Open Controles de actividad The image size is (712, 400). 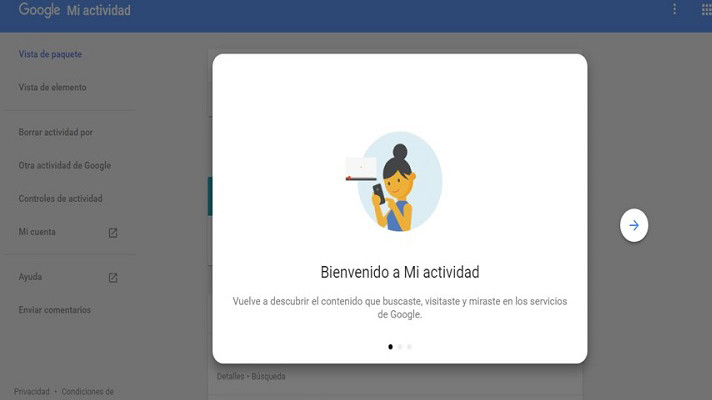[60, 198]
